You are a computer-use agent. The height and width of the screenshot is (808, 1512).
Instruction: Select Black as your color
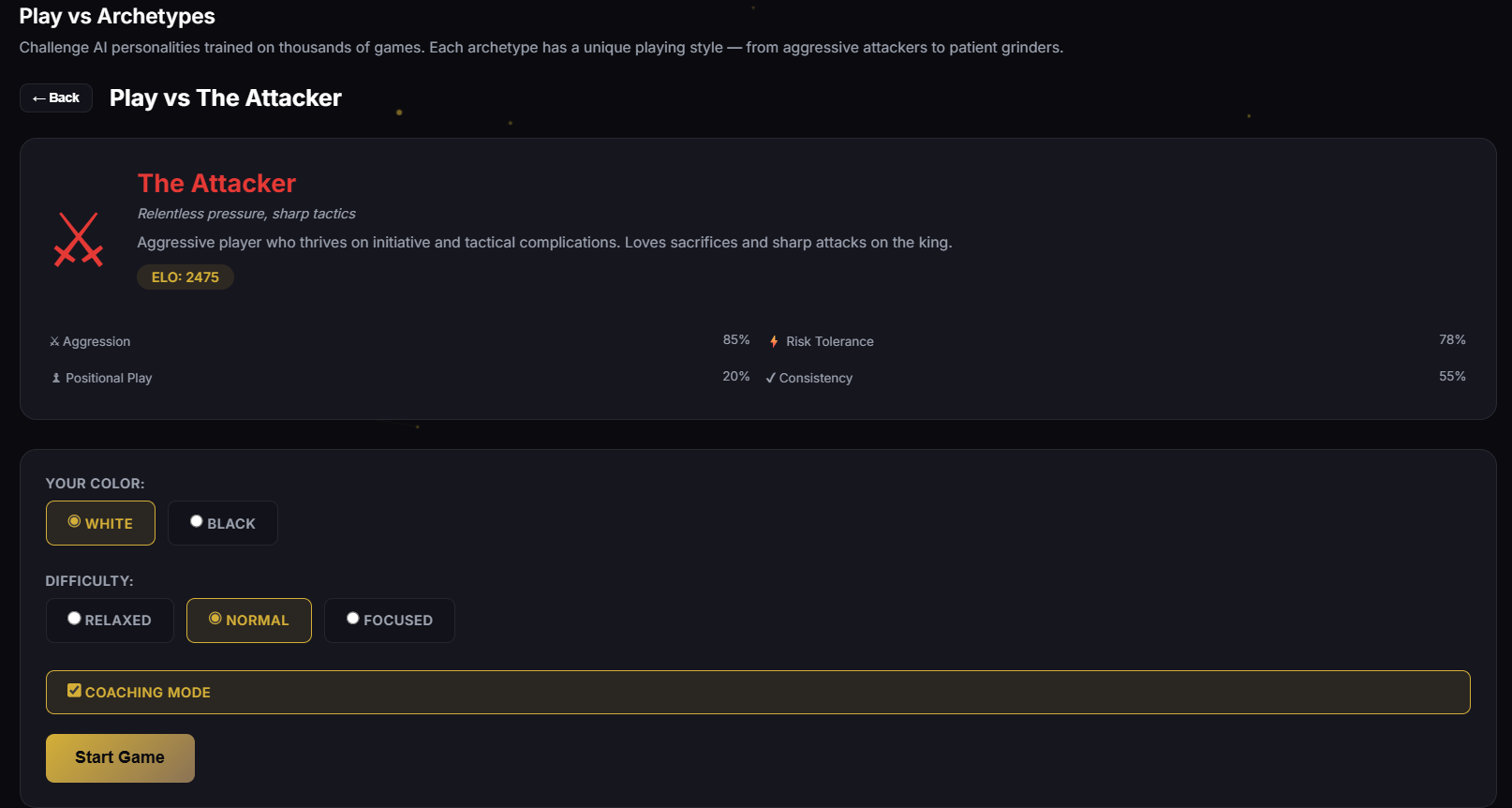coord(223,523)
